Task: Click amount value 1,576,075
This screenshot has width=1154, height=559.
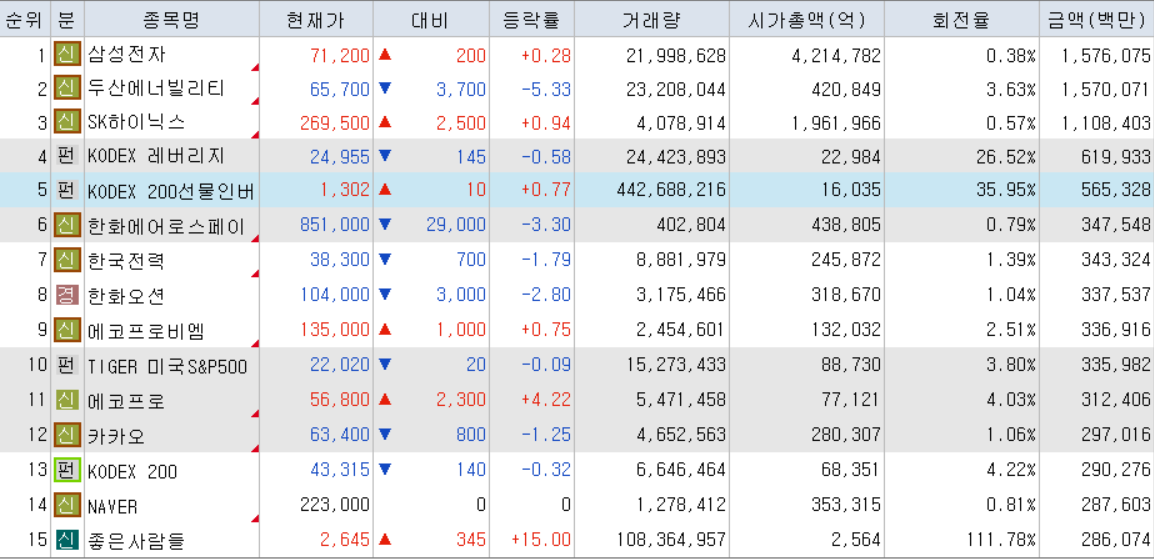Action: point(1105,55)
